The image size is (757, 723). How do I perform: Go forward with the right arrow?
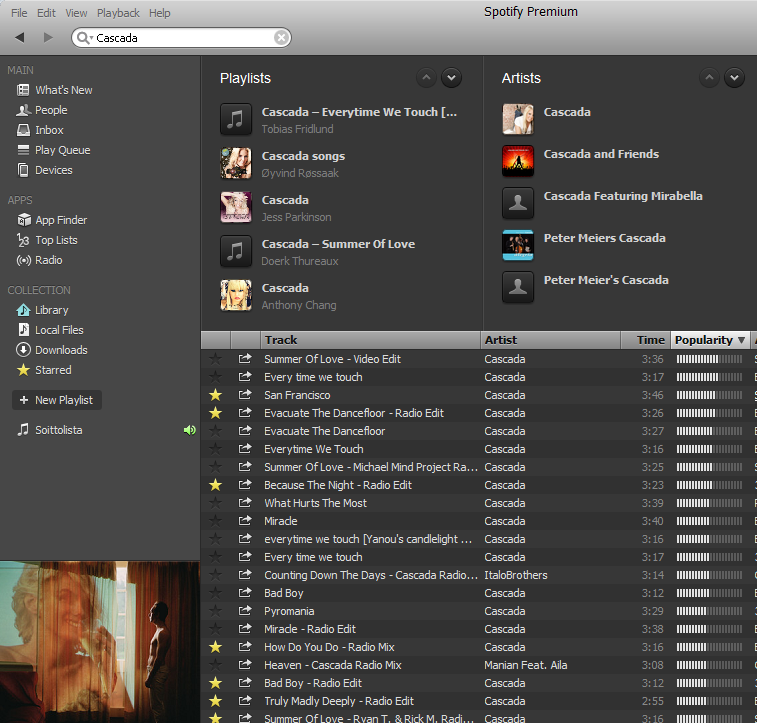(48, 37)
